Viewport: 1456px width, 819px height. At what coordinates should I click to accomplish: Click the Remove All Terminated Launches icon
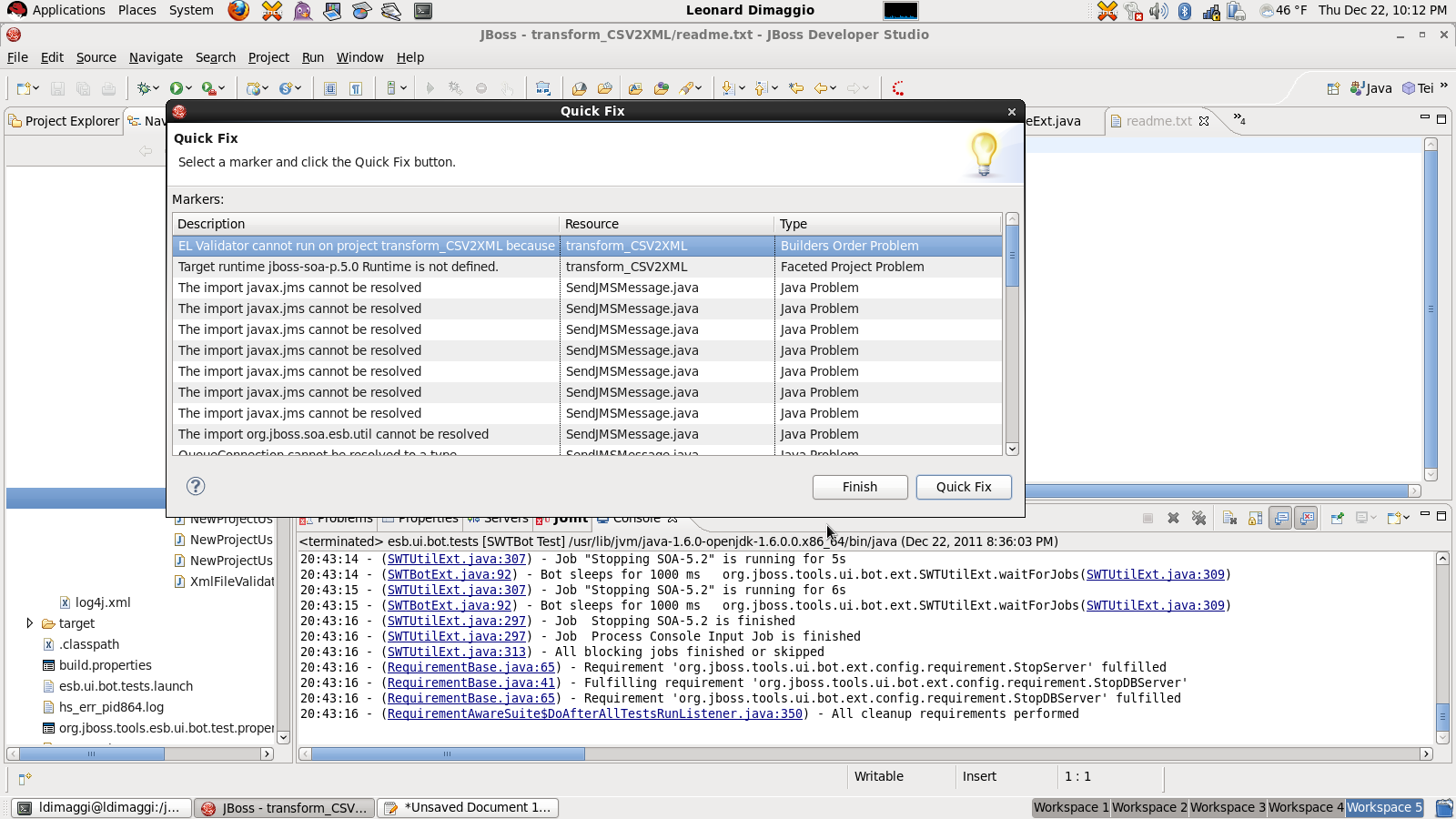(x=1198, y=518)
